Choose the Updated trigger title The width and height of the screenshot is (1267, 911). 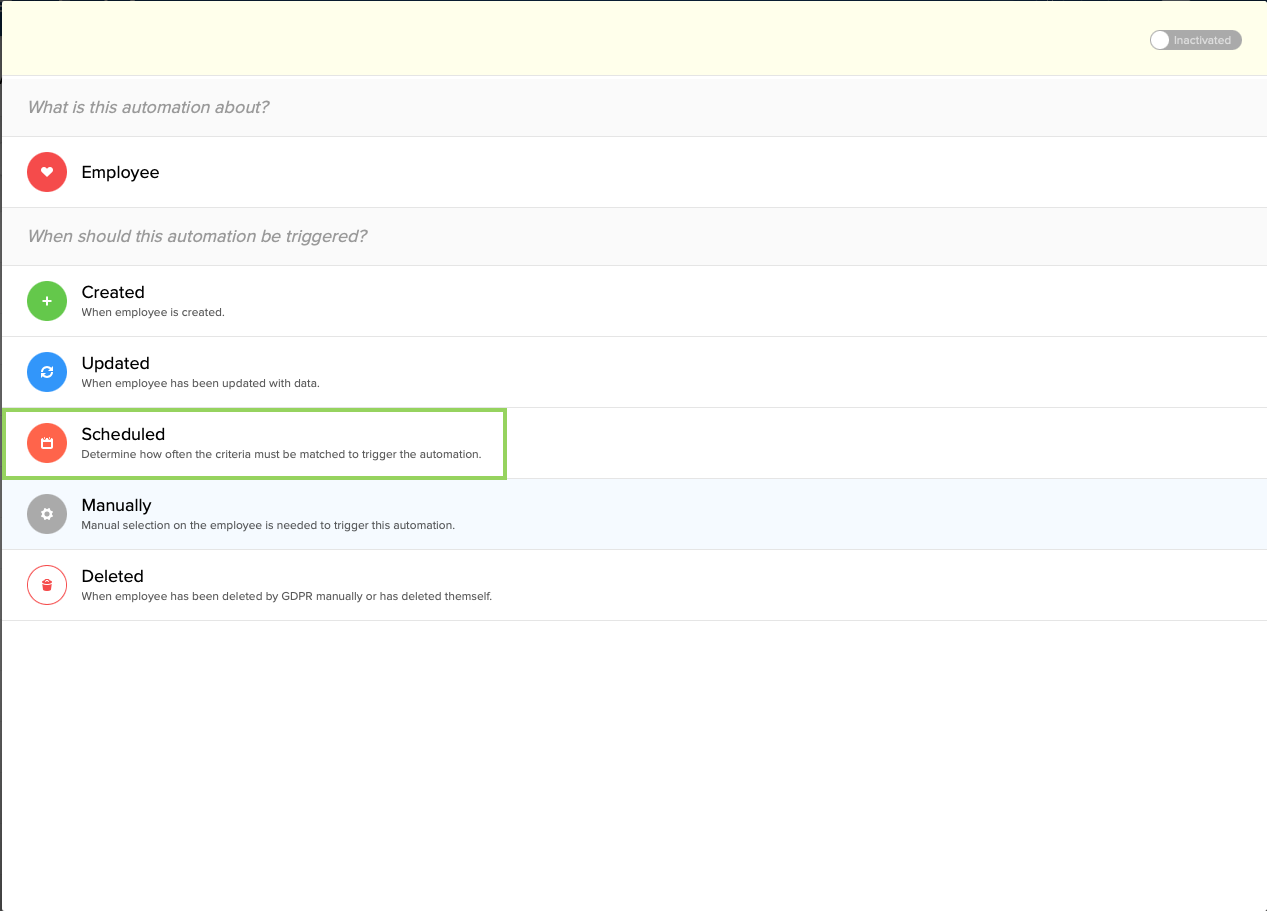(115, 363)
